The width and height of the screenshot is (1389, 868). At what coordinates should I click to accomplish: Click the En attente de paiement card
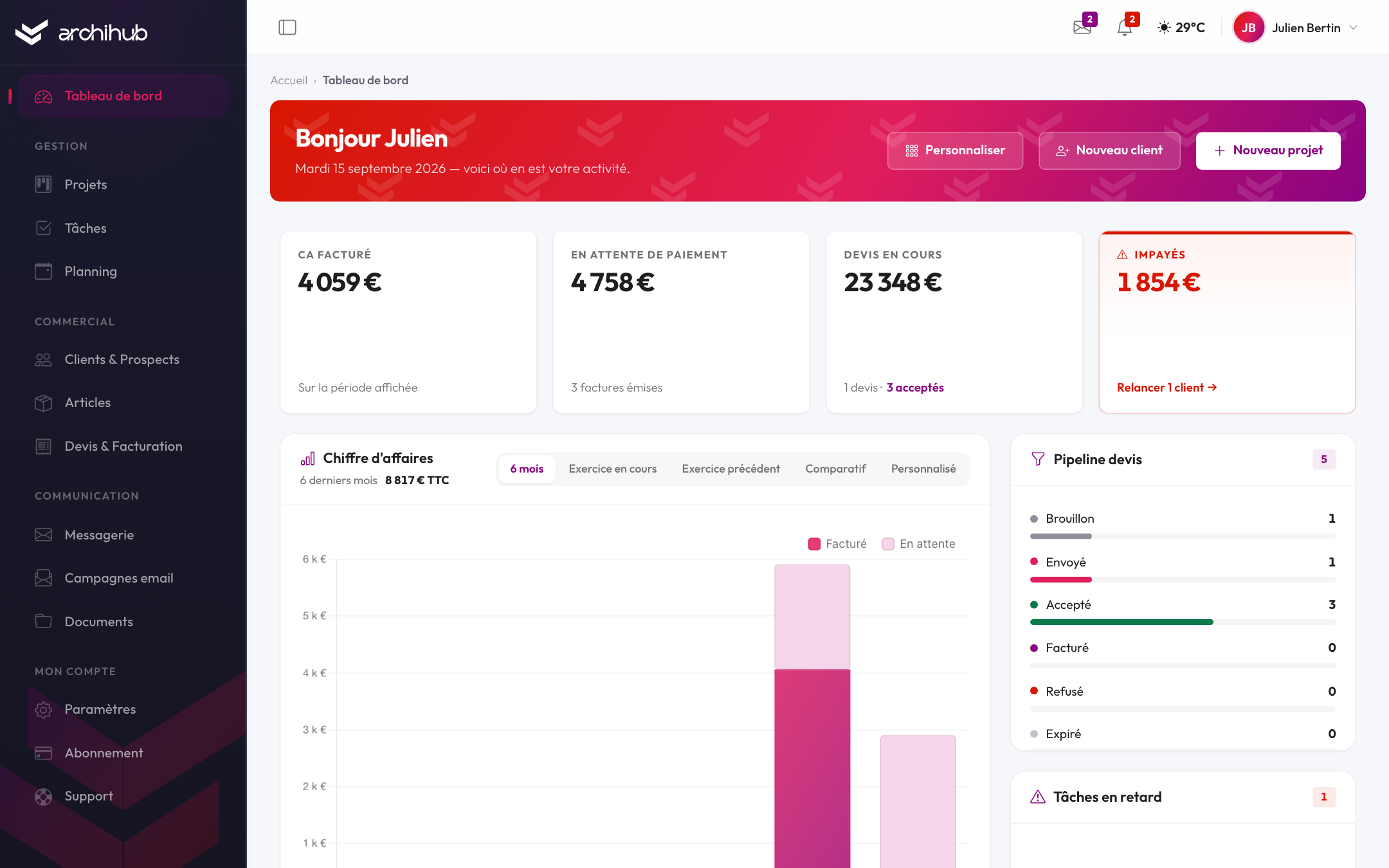click(681, 322)
